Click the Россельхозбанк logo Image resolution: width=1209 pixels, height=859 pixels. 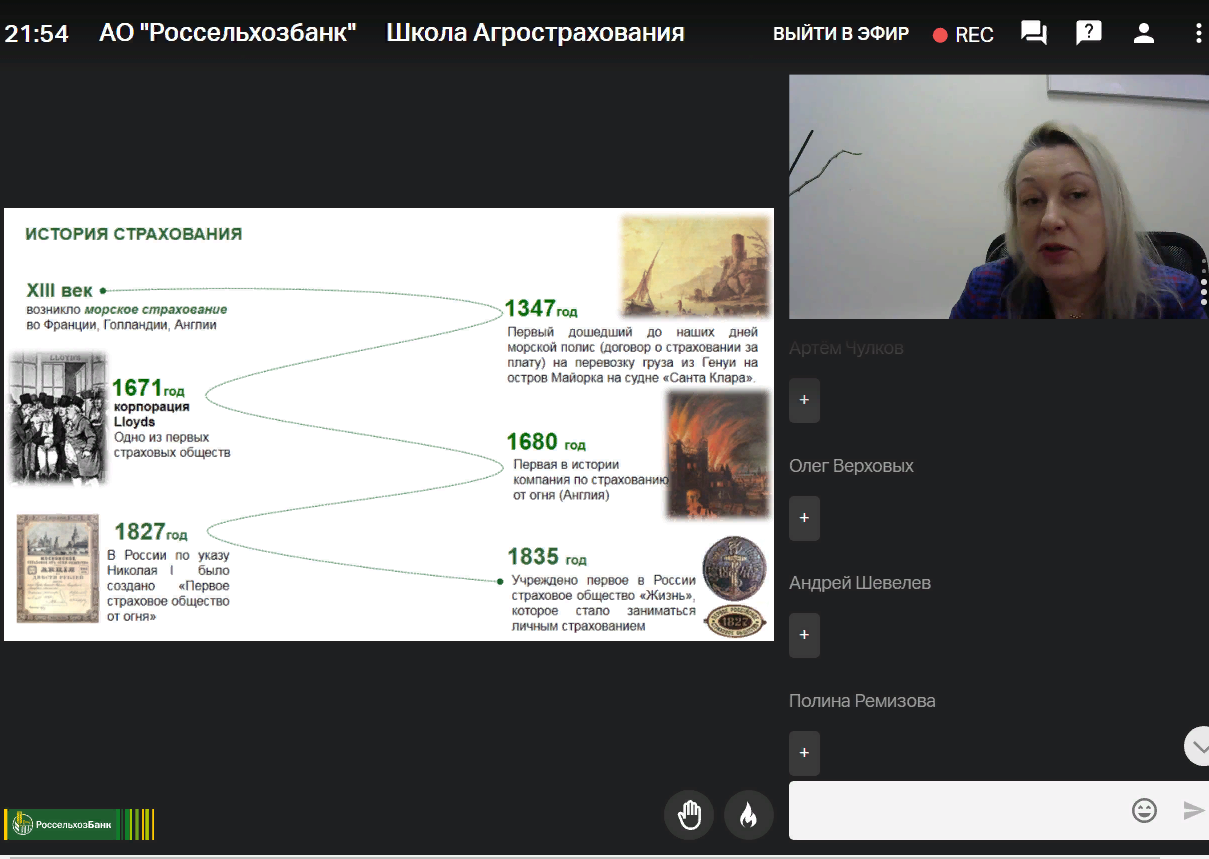[79, 824]
